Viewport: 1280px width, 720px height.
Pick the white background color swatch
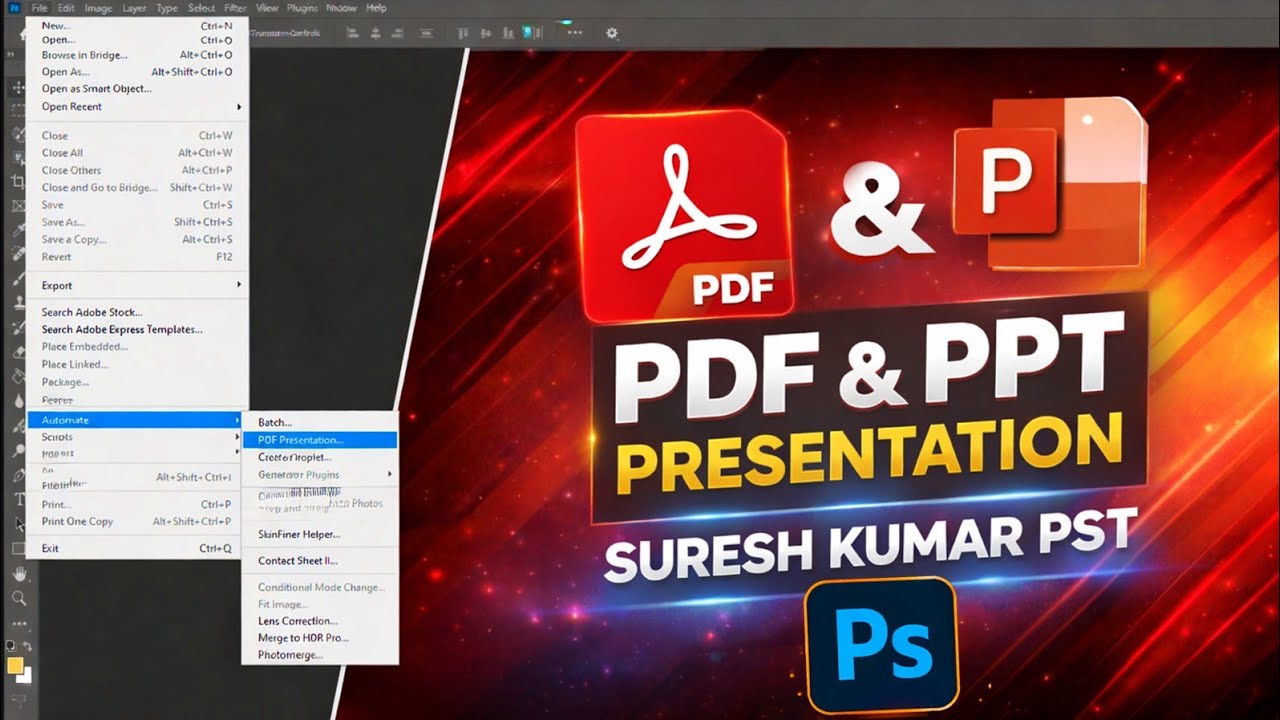(x=25, y=679)
